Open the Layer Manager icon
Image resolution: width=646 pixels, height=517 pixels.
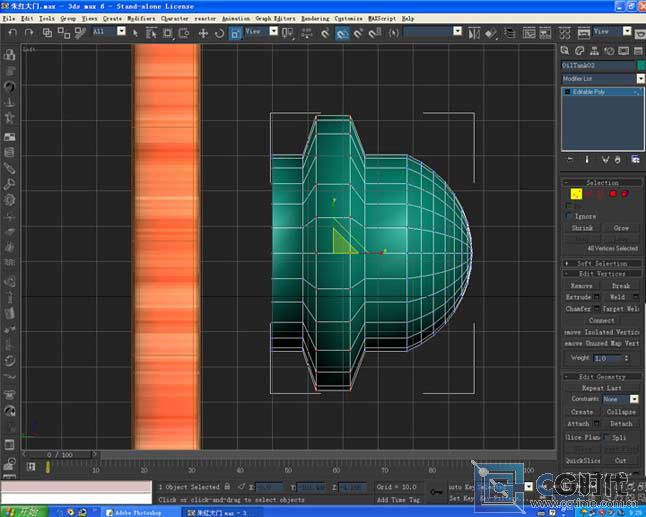click(510, 33)
